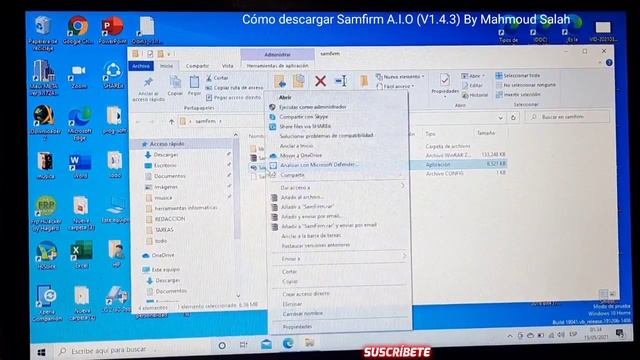Click Seleccionar todo in the ribbon
Viewport: 640px width, 360px height.
pyautogui.click(x=518, y=76)
